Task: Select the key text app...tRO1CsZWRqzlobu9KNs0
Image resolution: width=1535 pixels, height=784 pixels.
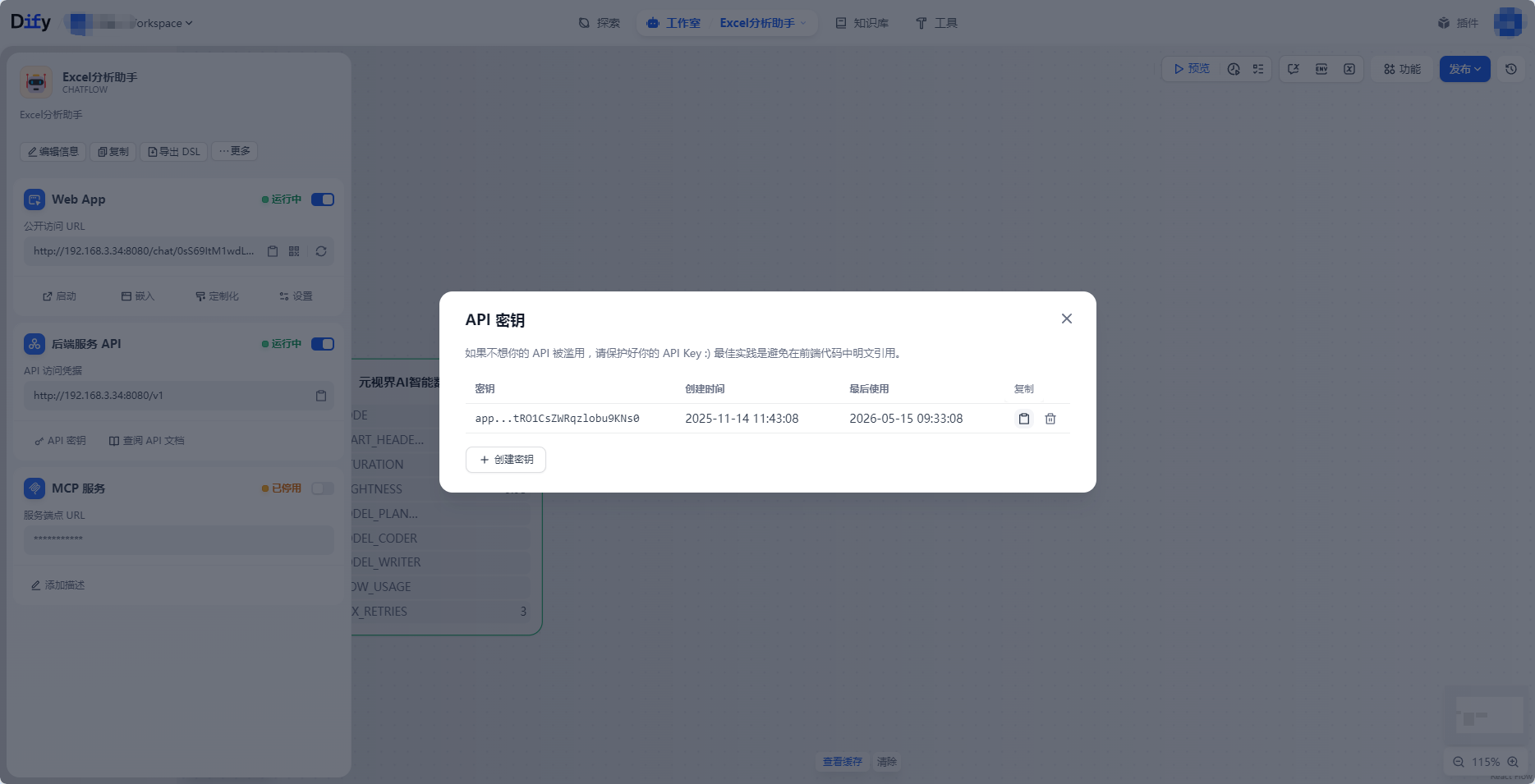Action: coord(557,419)
